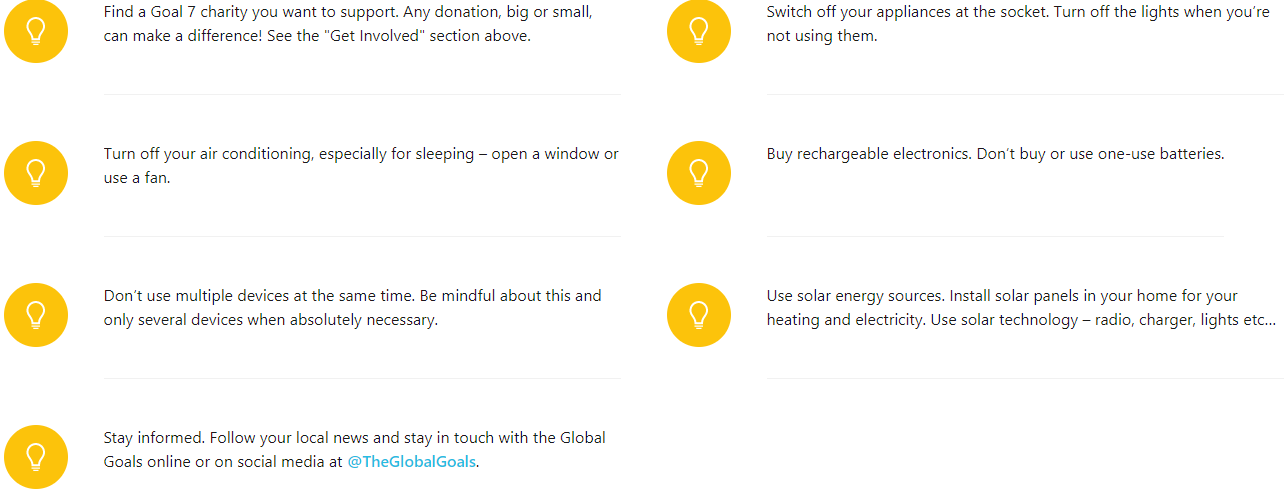Viewport: 1286px width, 493px height.
Task: Click the lightbulb icon beside the charity donation tip
Action: [36, 31]
